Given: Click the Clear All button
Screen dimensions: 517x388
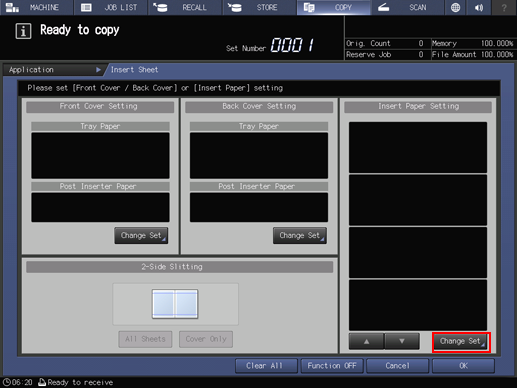Looking at the screenshot, I should 265,366.
